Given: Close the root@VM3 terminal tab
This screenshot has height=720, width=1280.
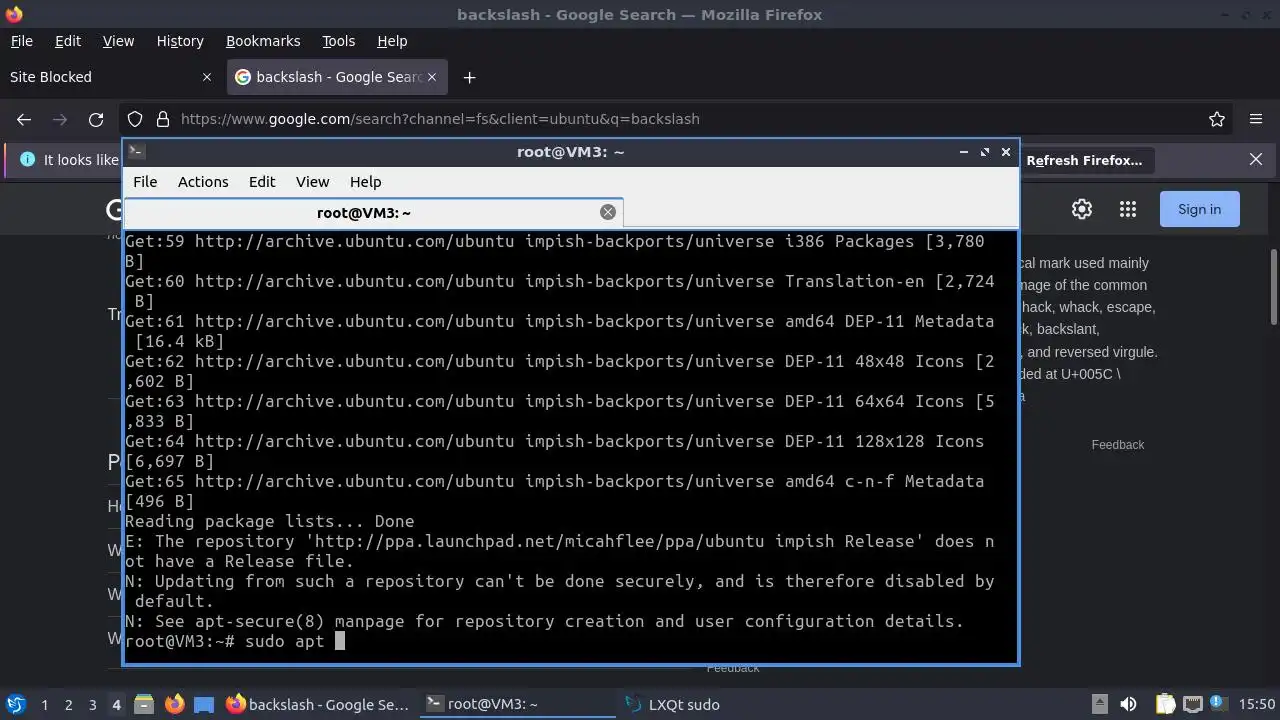Looking at the screenshot, I should click(607, 212).
